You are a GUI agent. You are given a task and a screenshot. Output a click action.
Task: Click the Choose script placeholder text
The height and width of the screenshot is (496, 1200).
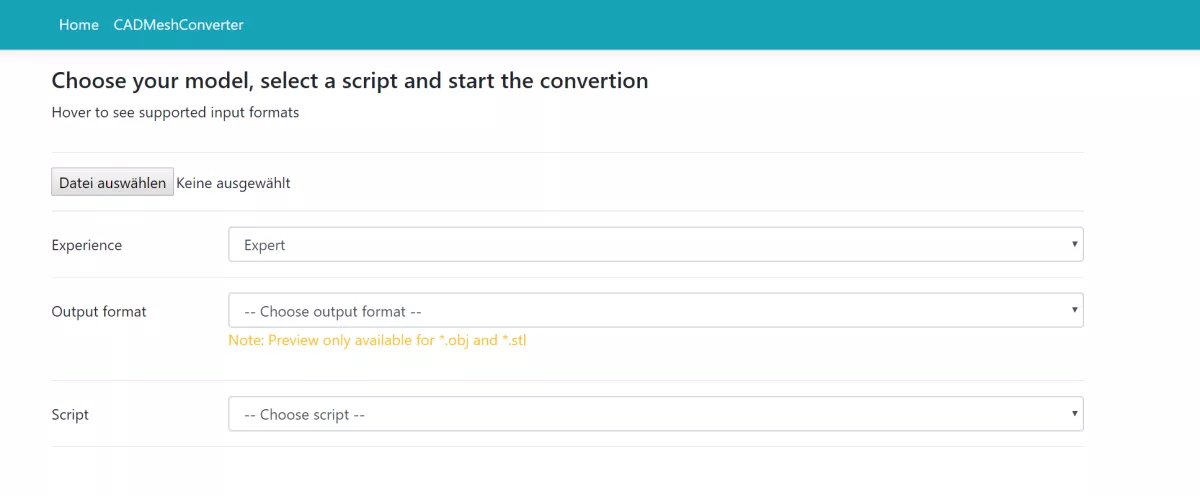point(304,414)
